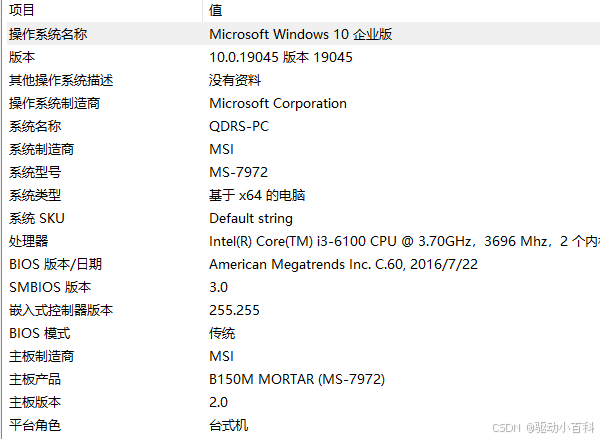Select the 系统制造商 row
Screen dimensions: 600x439
pyautogui.click(x=303, y=149)
